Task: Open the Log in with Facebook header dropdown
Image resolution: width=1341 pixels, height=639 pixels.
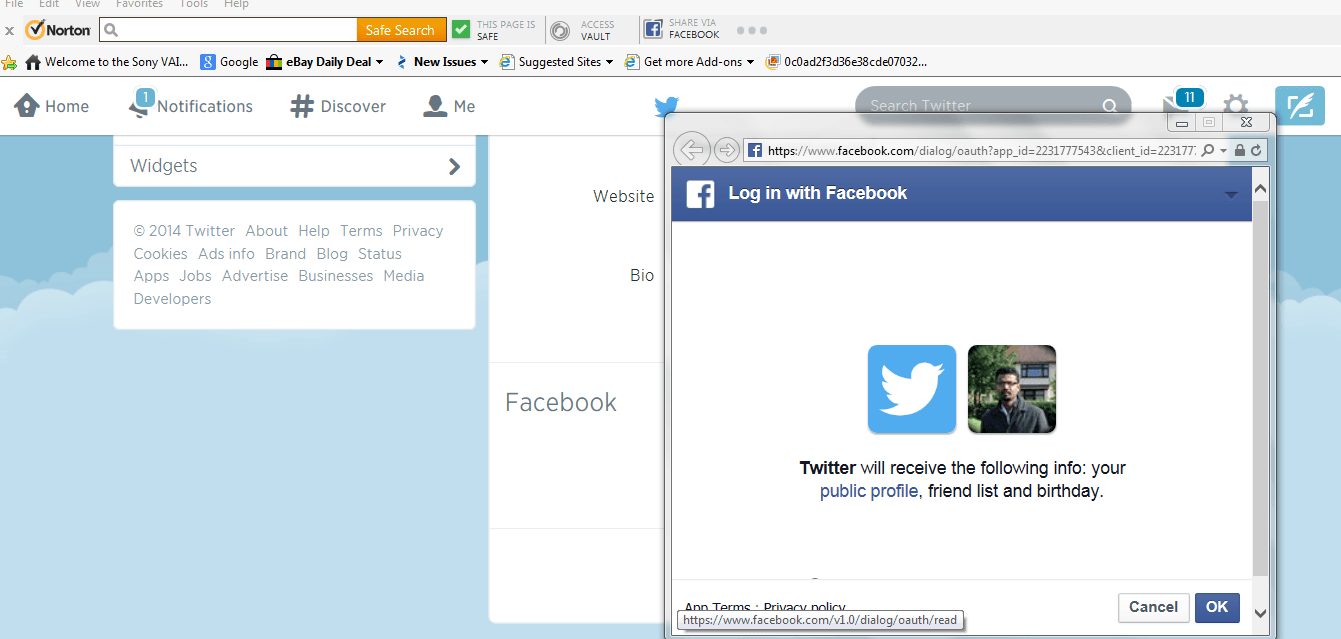Action: (1231, 195)
